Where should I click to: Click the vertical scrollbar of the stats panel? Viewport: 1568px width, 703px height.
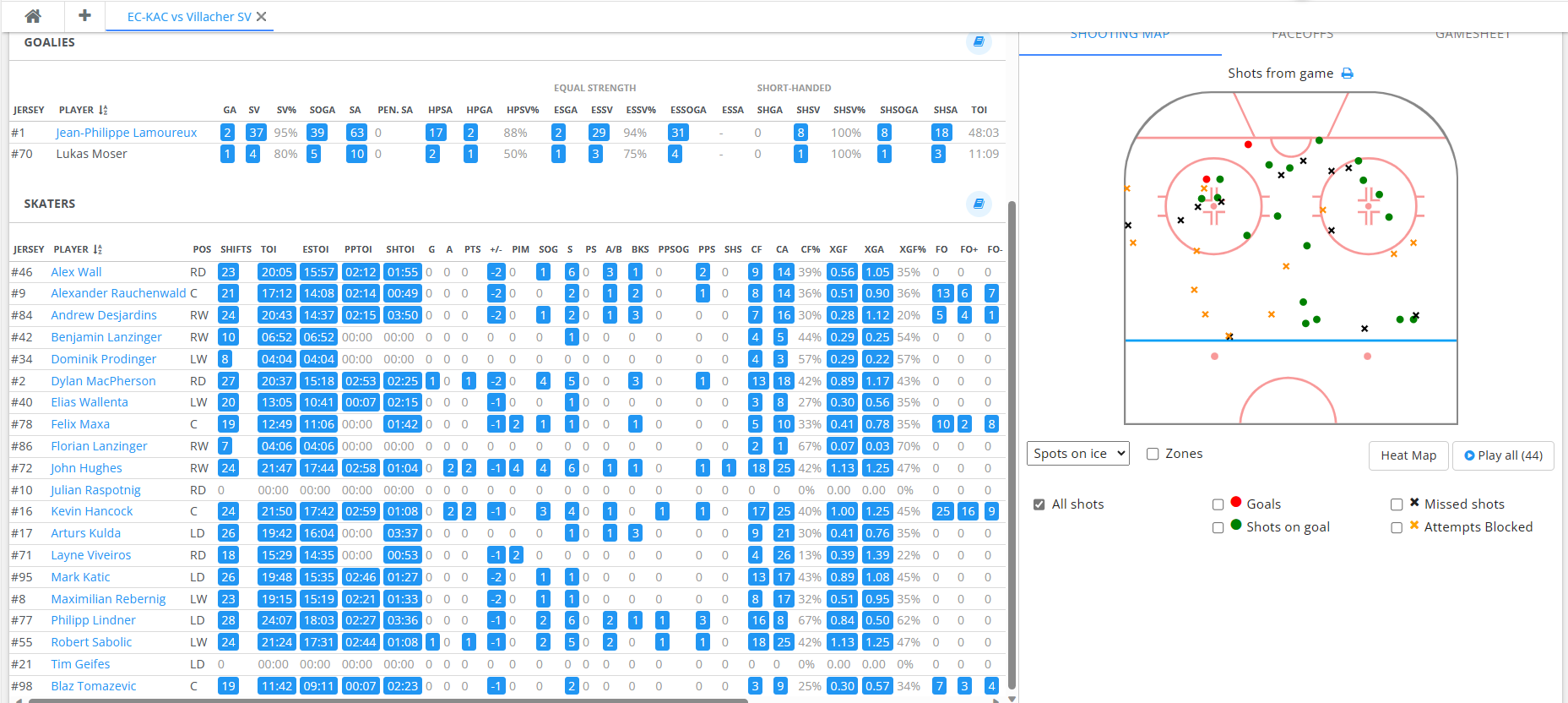[x=1012, y=422]
